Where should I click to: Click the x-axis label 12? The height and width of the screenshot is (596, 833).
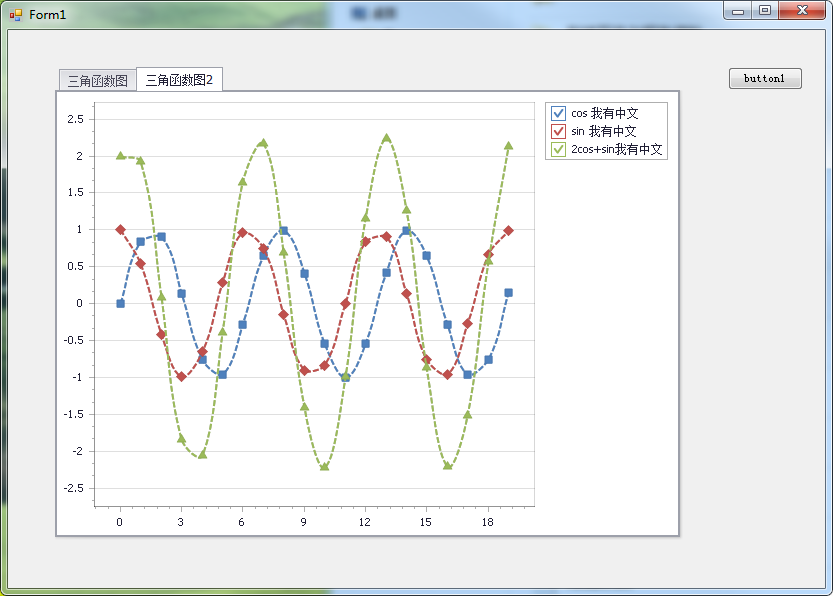[364, 522]
